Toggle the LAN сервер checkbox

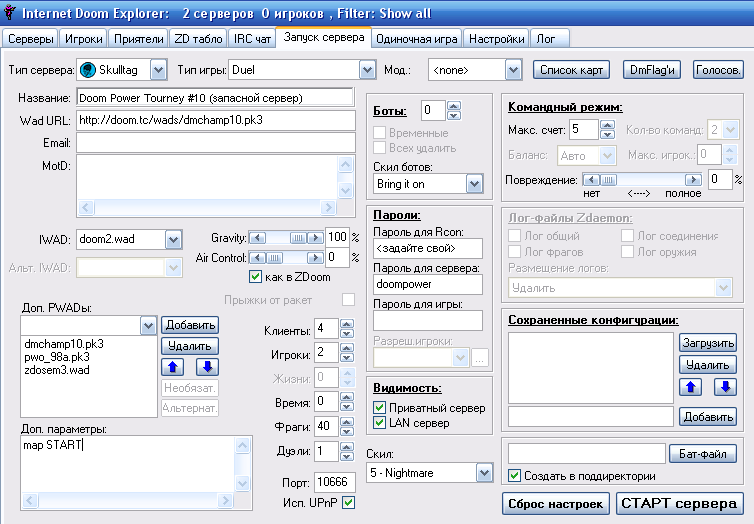point(379,423)
